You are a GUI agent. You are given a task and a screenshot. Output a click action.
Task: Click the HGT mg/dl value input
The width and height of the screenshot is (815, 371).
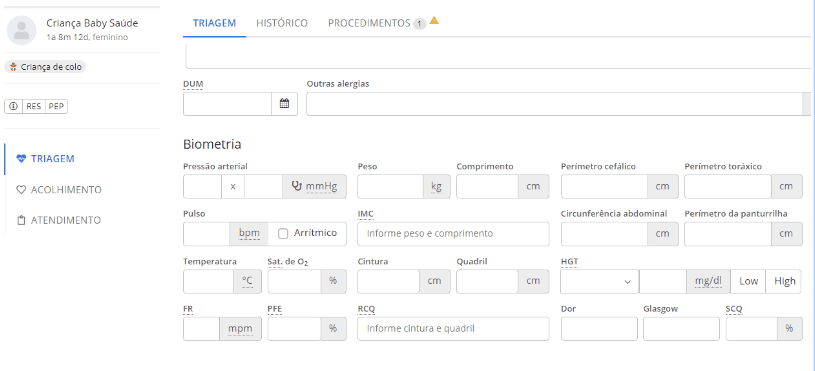(663, 281)
